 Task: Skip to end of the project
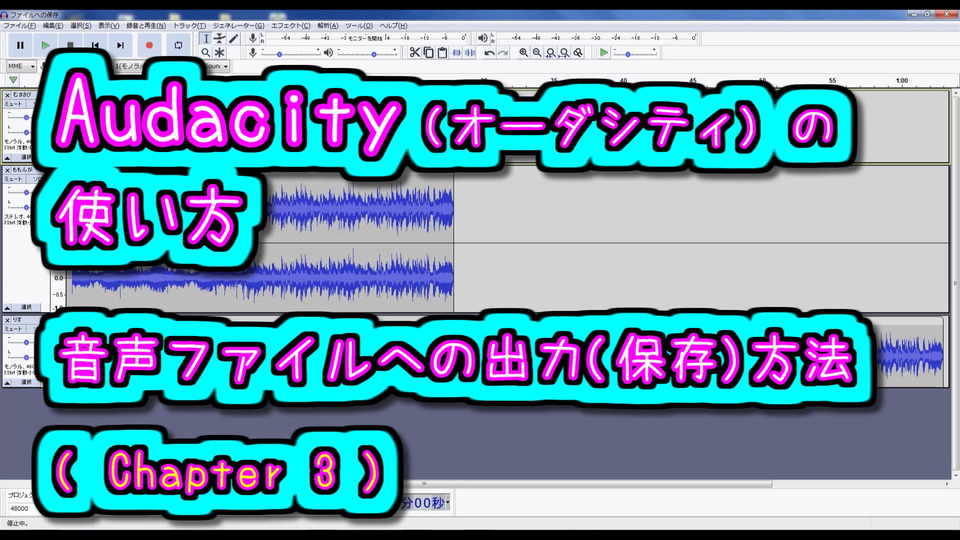[121, 45]
